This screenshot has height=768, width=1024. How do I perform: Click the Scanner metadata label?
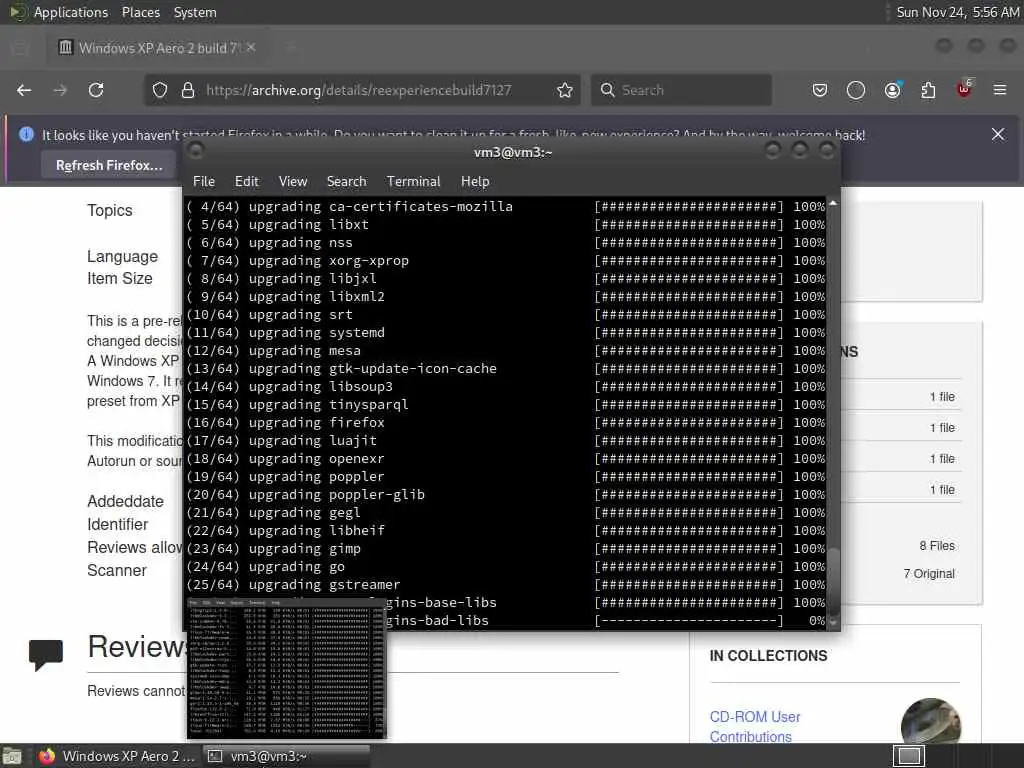117,570
